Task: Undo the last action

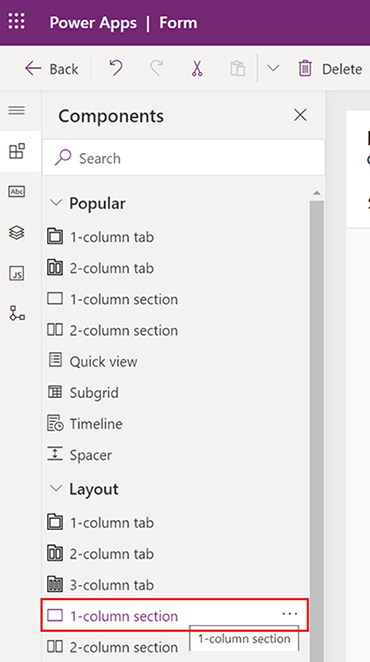Action: tap(116, 68)
